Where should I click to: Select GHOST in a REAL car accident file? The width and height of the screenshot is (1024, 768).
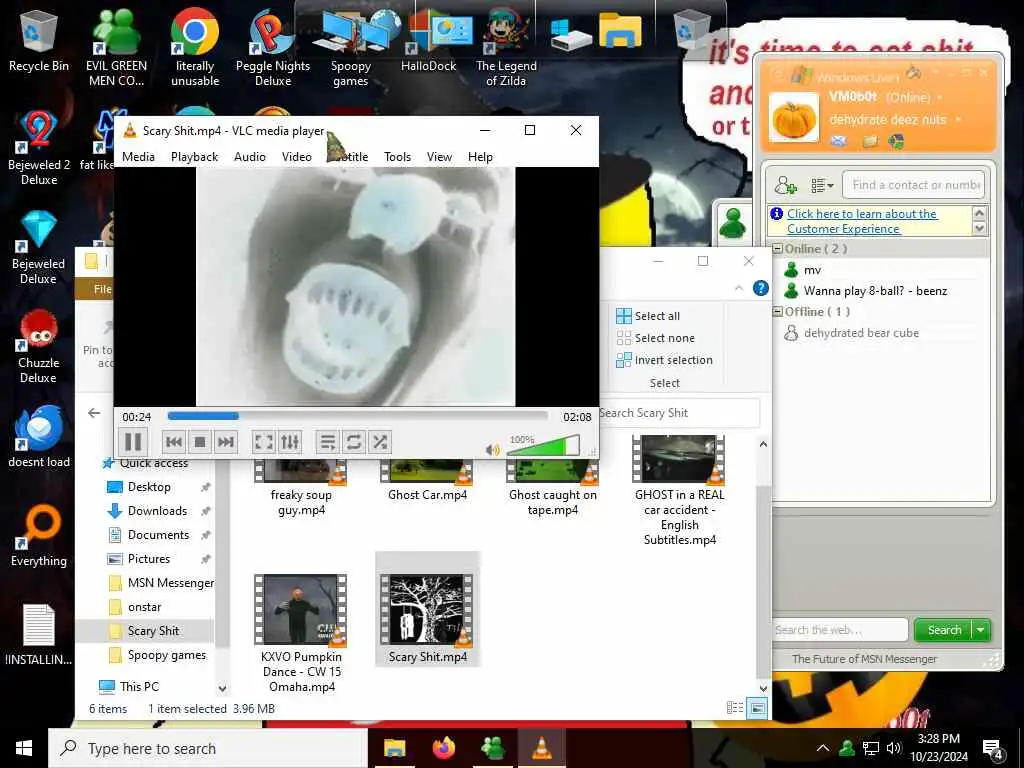coord(679,492)
